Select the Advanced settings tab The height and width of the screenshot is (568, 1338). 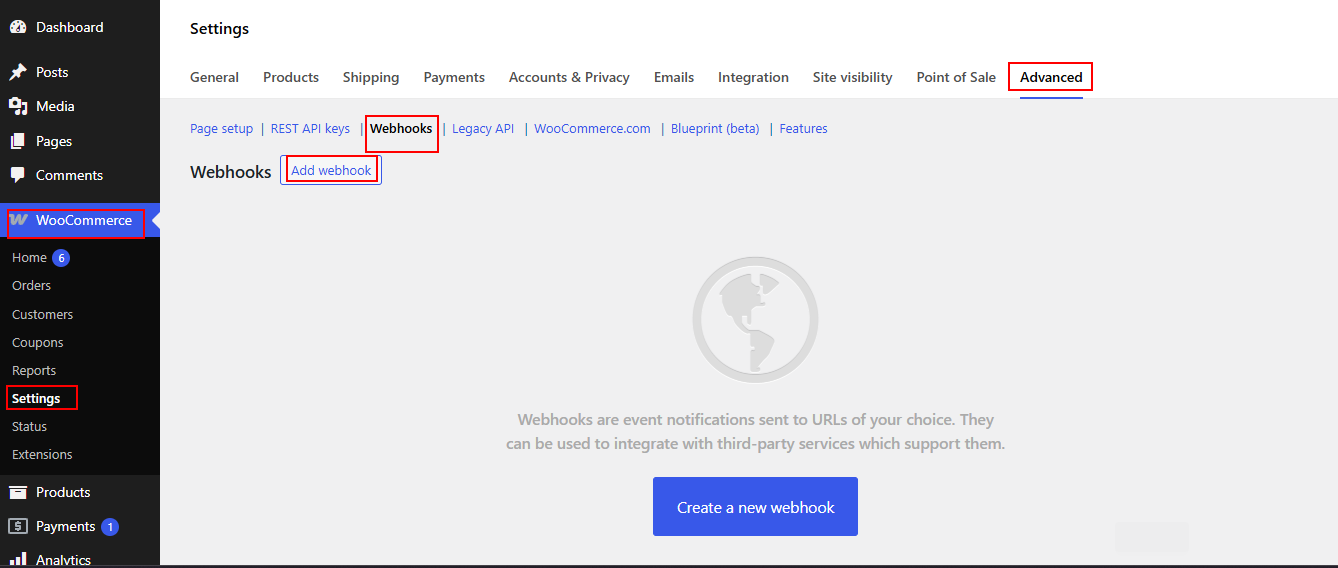[1051, 77]
